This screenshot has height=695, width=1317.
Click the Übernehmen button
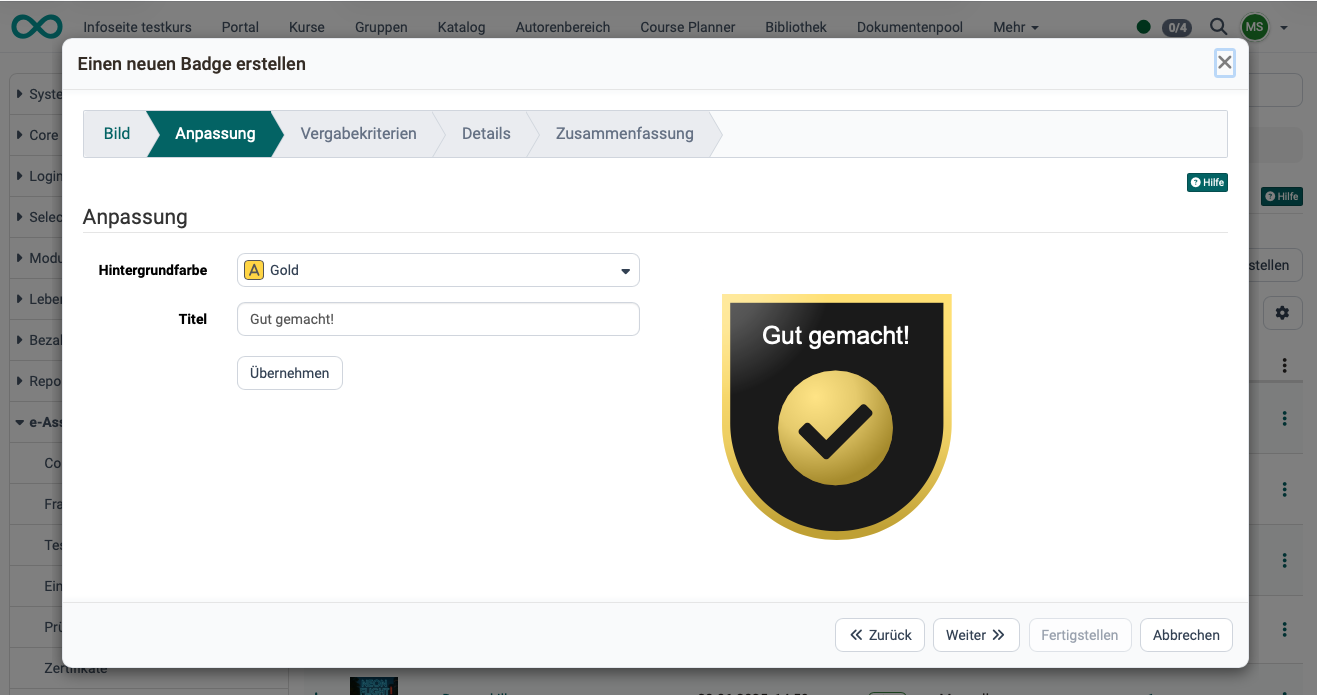click(290, 373)
